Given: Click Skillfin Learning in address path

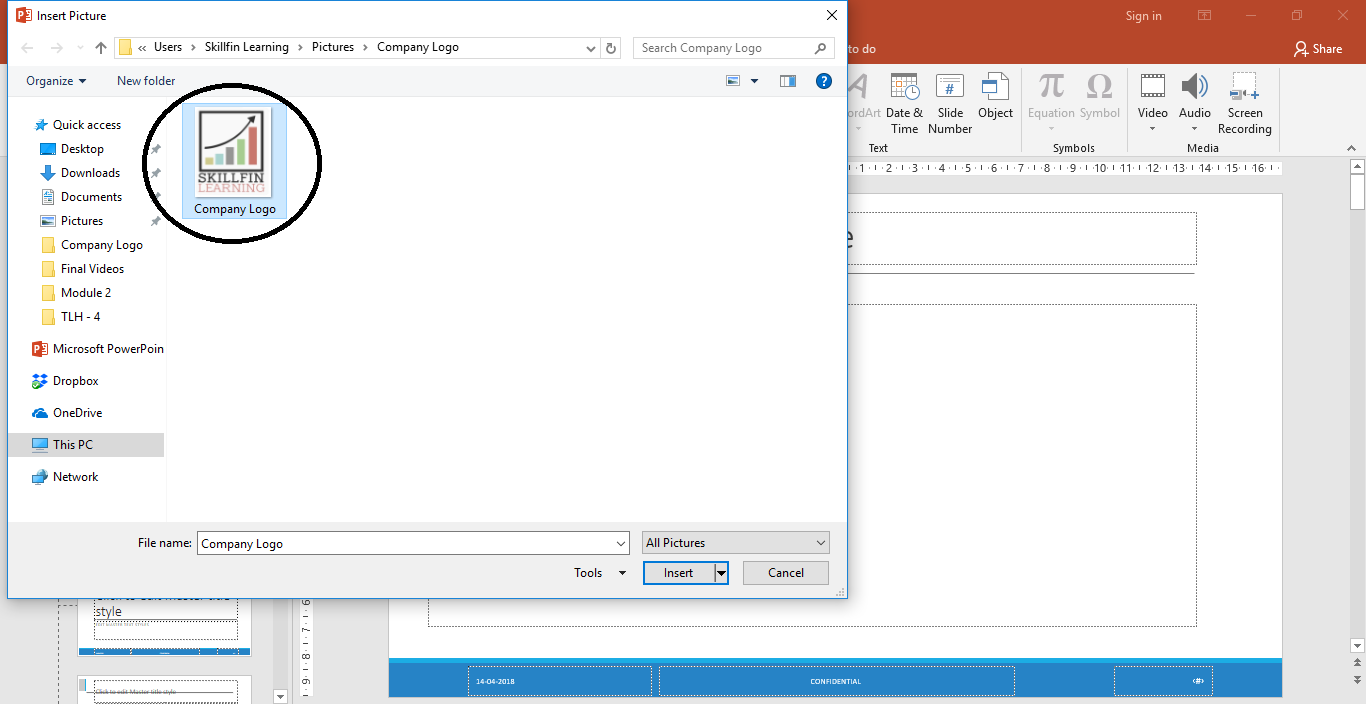Looking at the screenshot, I should 247,47.
